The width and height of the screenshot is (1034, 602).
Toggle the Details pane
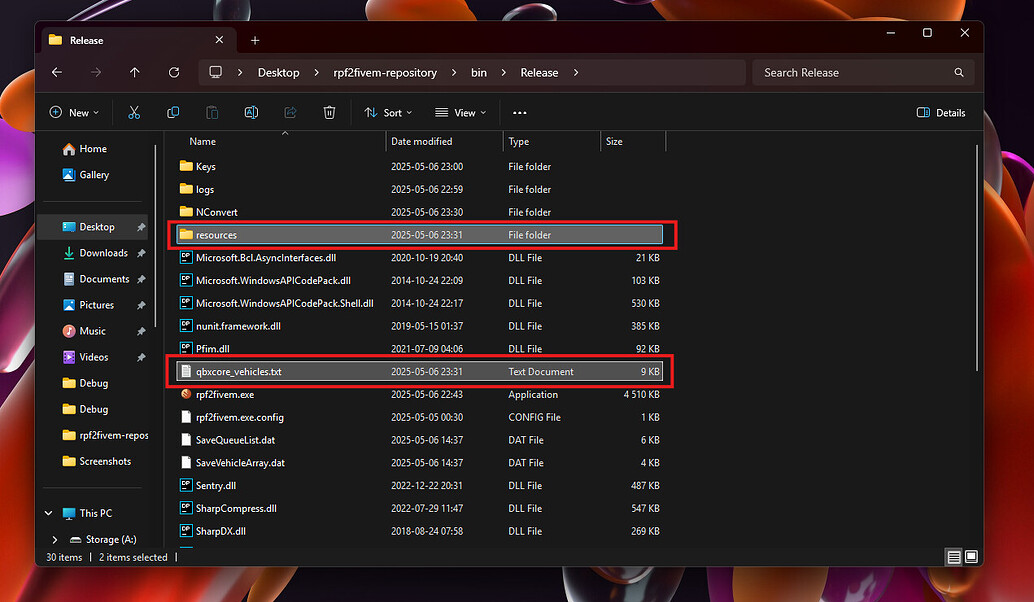(x=939, y=112)
